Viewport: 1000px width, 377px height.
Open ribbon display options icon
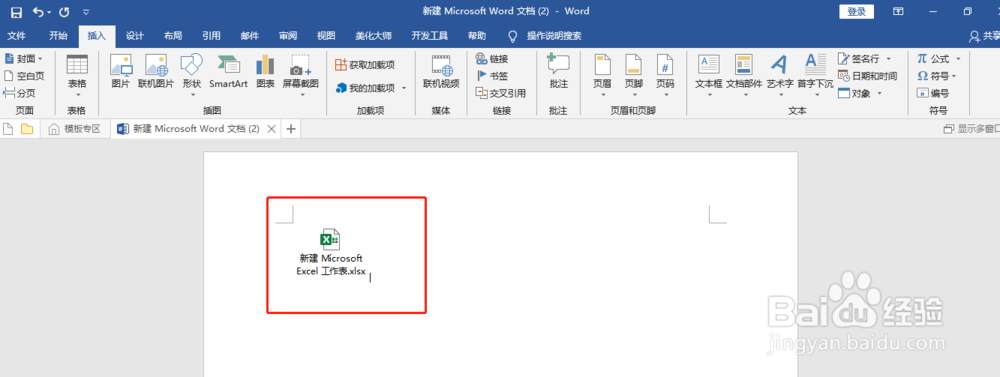898,11
